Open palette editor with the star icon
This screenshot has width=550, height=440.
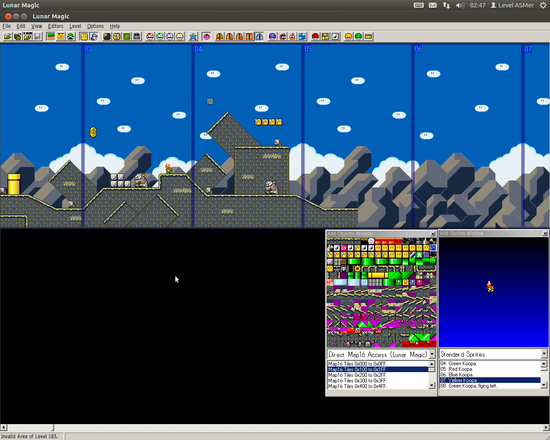[193, 36]
